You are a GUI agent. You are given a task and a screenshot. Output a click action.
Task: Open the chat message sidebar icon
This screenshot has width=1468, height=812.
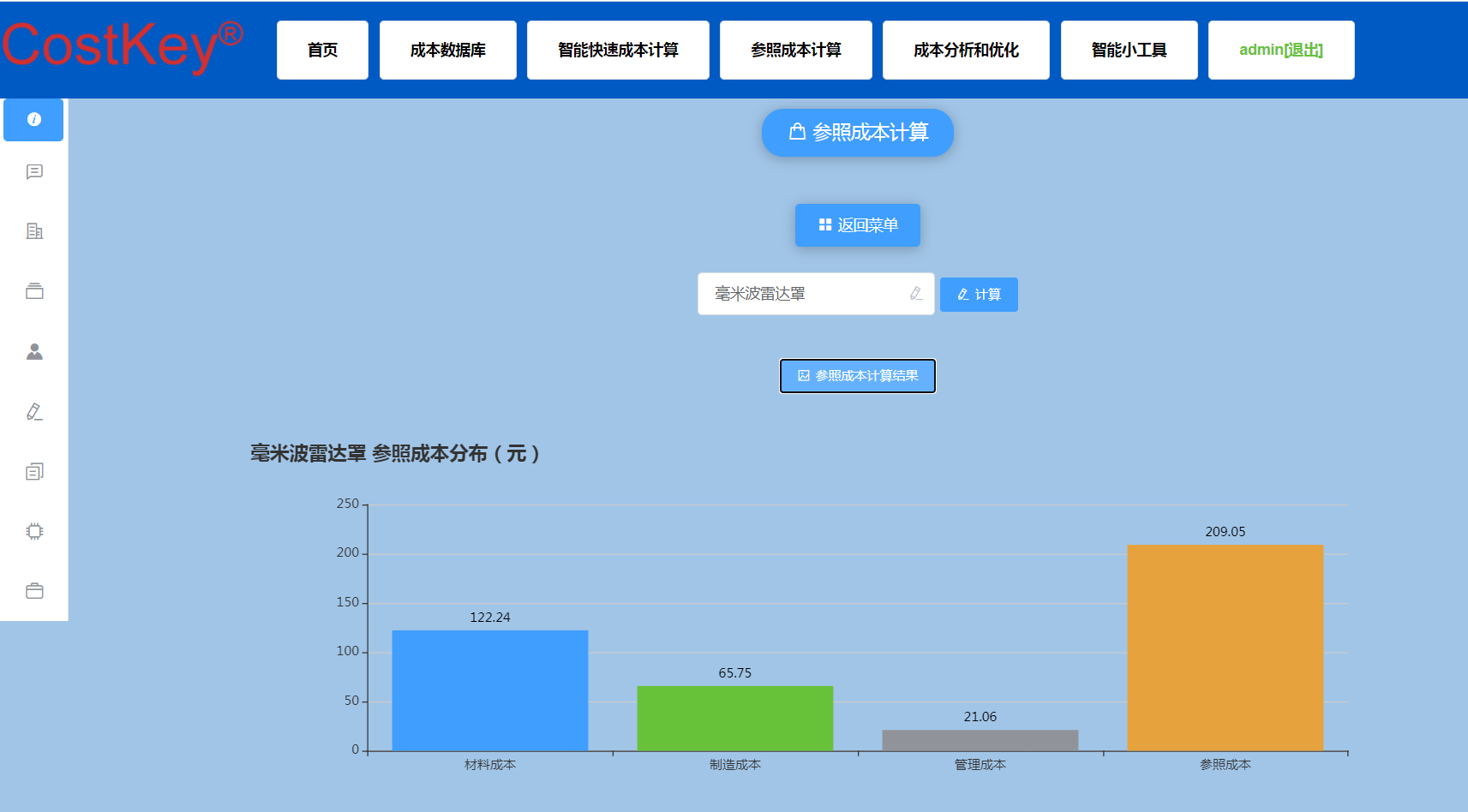(34, 172)
